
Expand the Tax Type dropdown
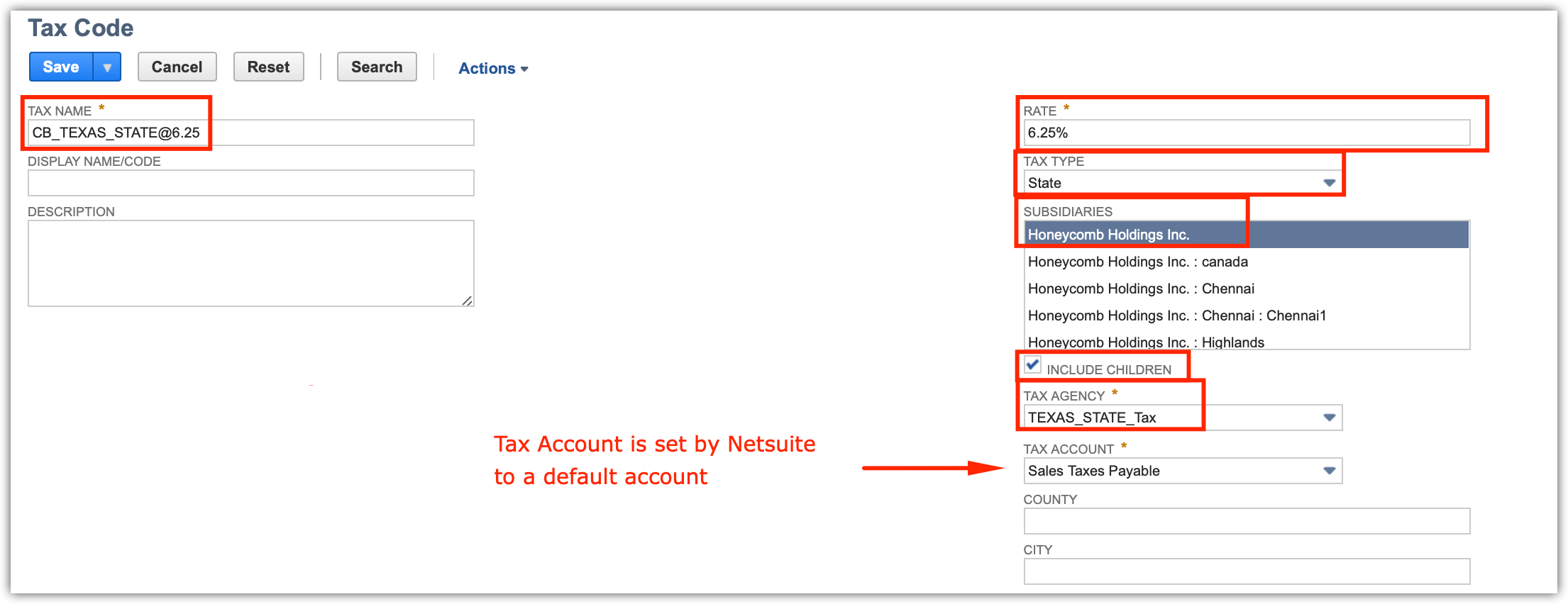(1329, 183)
